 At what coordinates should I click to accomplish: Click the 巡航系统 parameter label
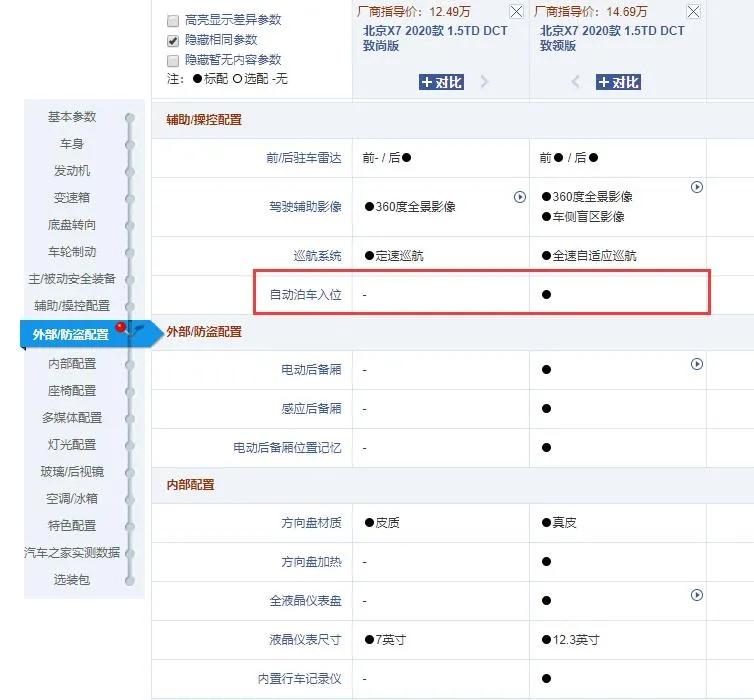click(x=317, y=255)
